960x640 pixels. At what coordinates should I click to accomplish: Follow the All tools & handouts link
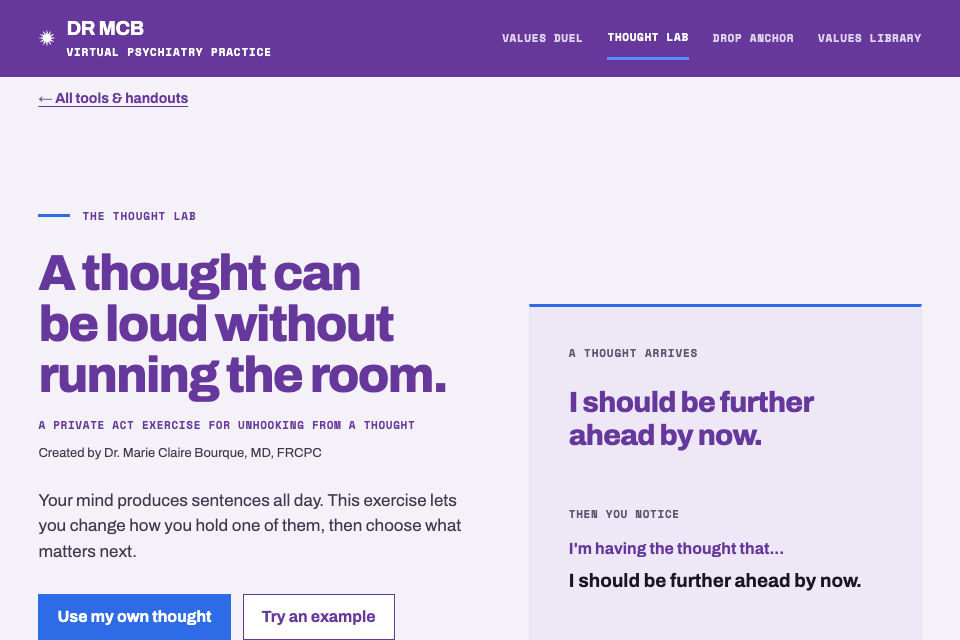[113, 98]
